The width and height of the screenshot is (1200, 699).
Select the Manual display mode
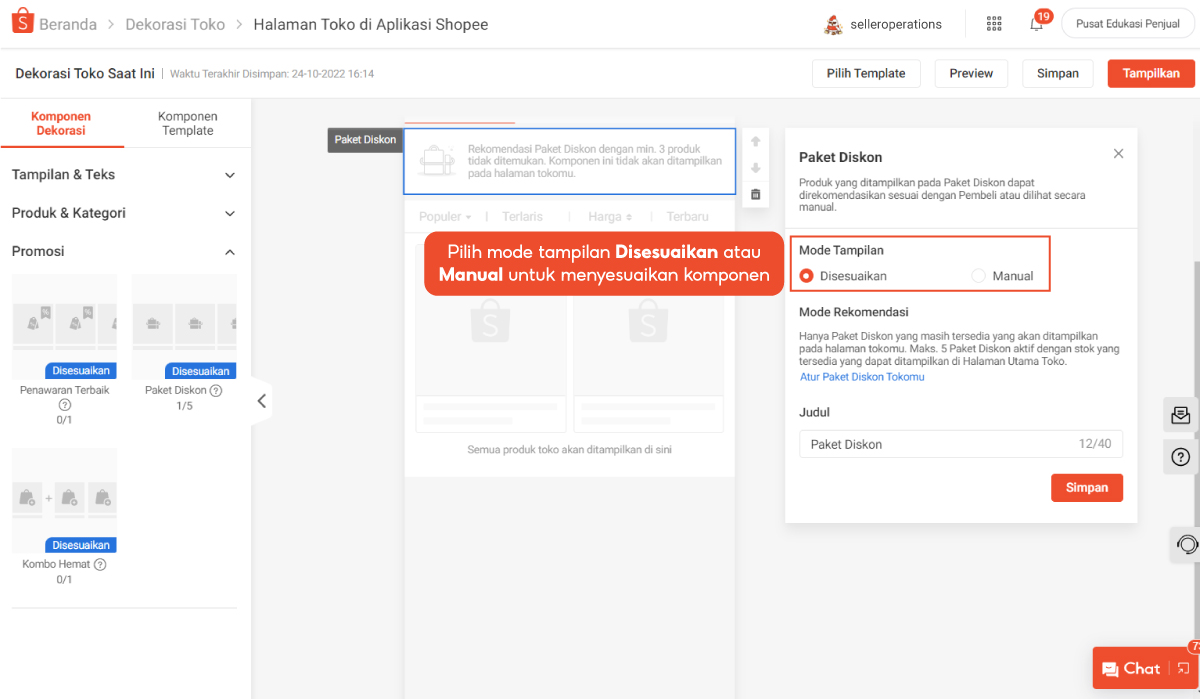pos(979,276)
